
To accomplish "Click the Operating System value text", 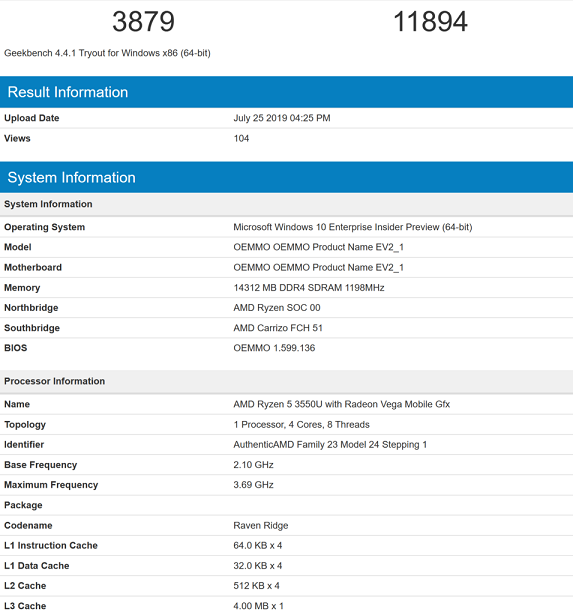I will tap(353, 227).
